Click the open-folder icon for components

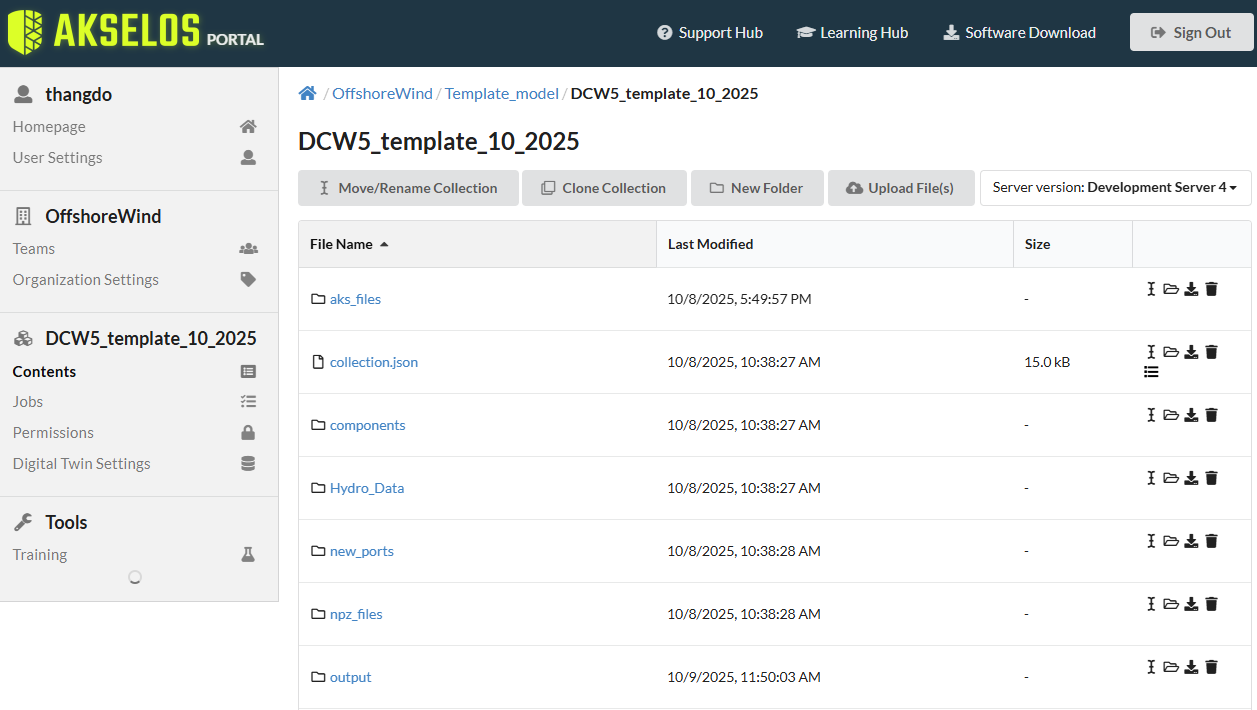1170,415
